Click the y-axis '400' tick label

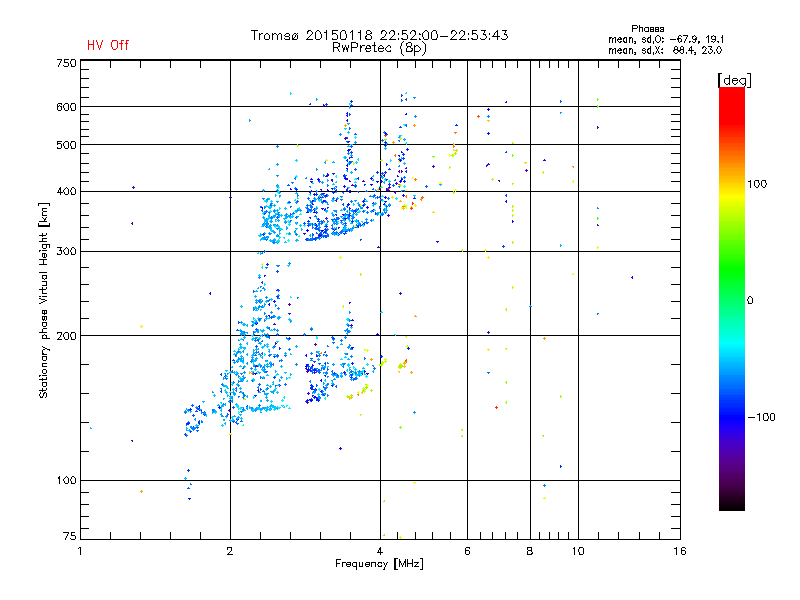[66, 191]
